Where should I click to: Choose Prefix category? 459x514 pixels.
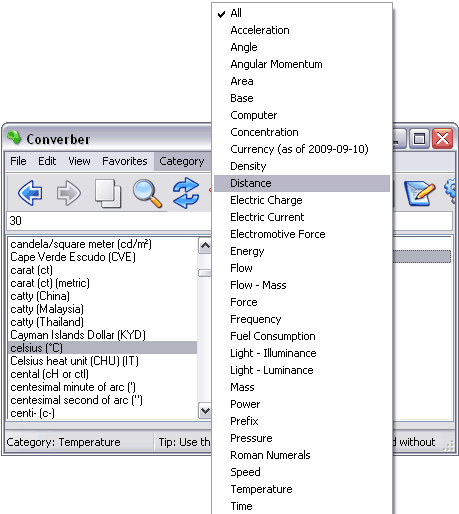point(302,421)
